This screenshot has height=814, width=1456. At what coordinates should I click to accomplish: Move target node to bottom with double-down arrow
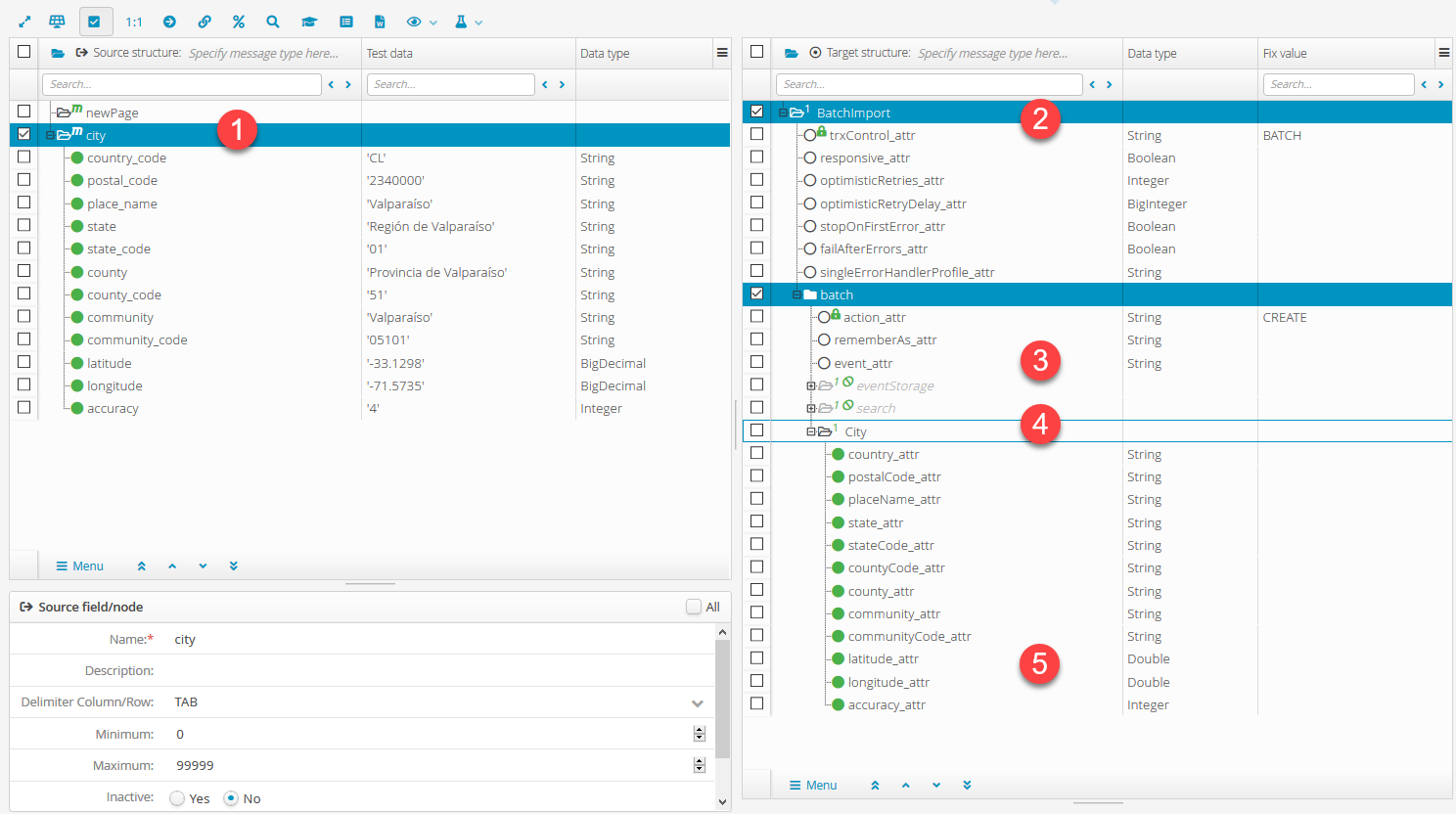click(967, 785)
